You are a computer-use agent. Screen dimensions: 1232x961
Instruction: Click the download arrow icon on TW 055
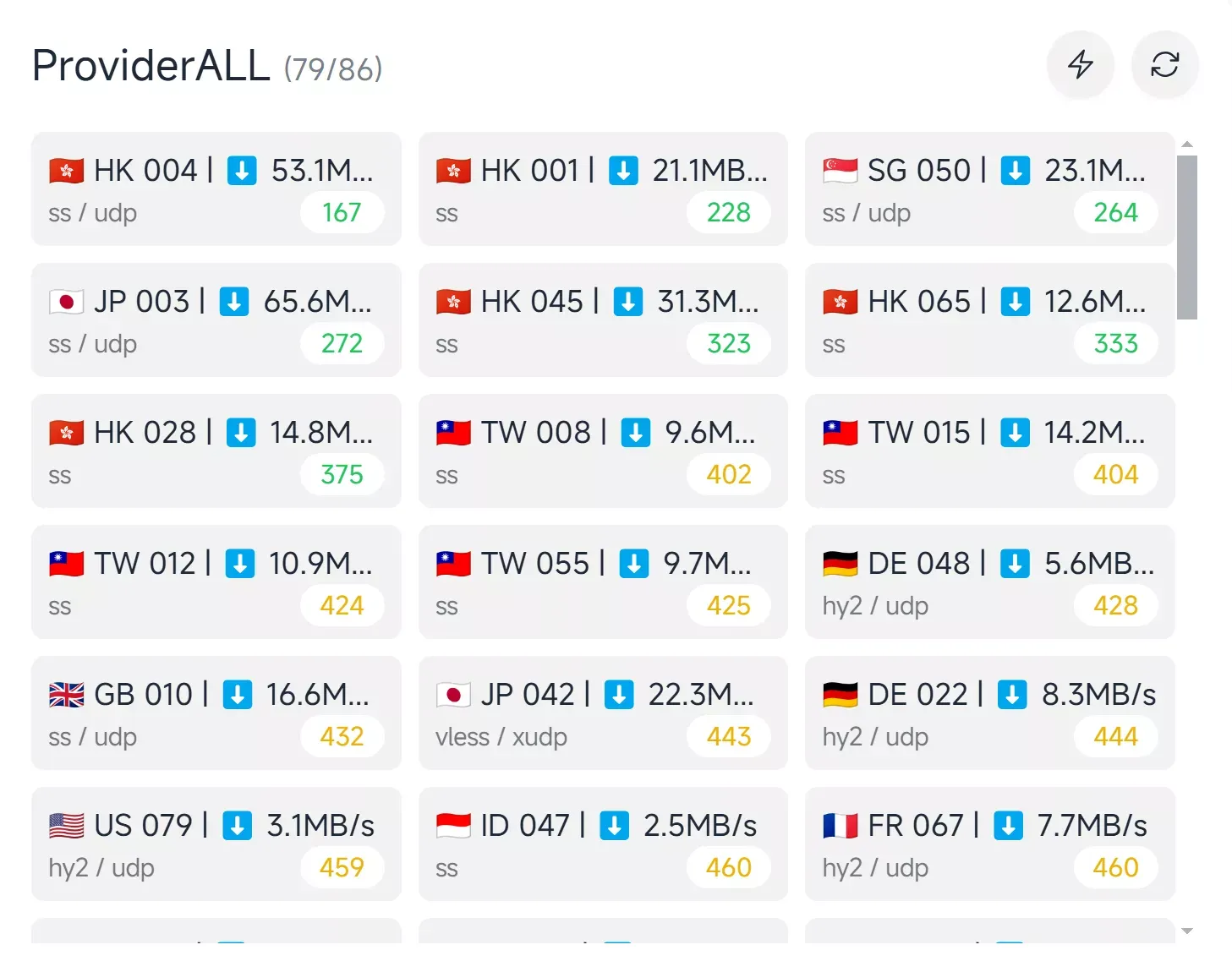coord(634,564)
